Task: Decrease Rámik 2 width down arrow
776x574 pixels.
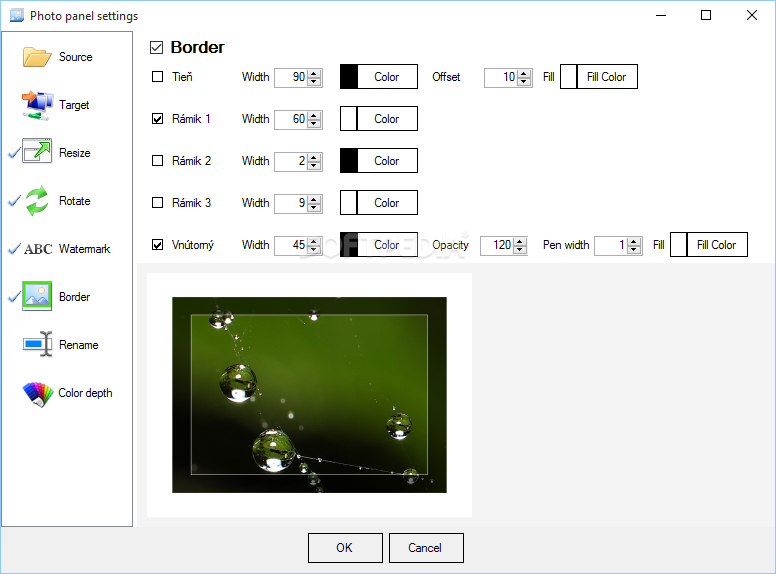Action: [x=314, y=165]
